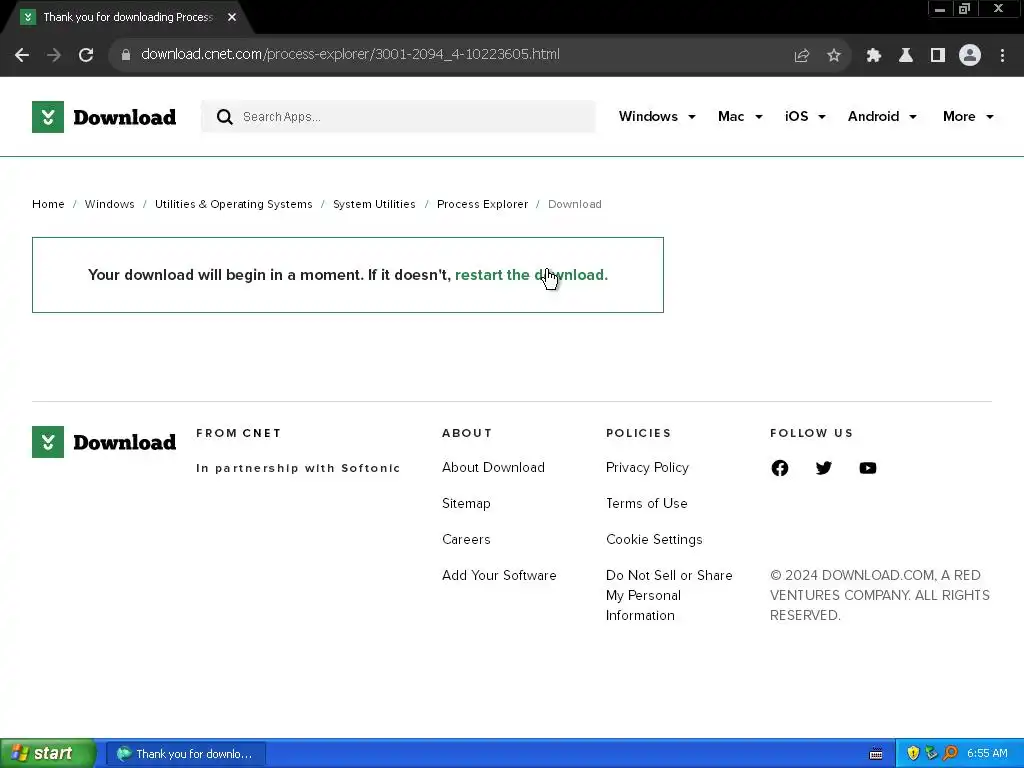Viewport: 1024px width, 768px height.
Task: Open the Privacy Policy link
Action: pyautogui.click(x=647, y=468)
